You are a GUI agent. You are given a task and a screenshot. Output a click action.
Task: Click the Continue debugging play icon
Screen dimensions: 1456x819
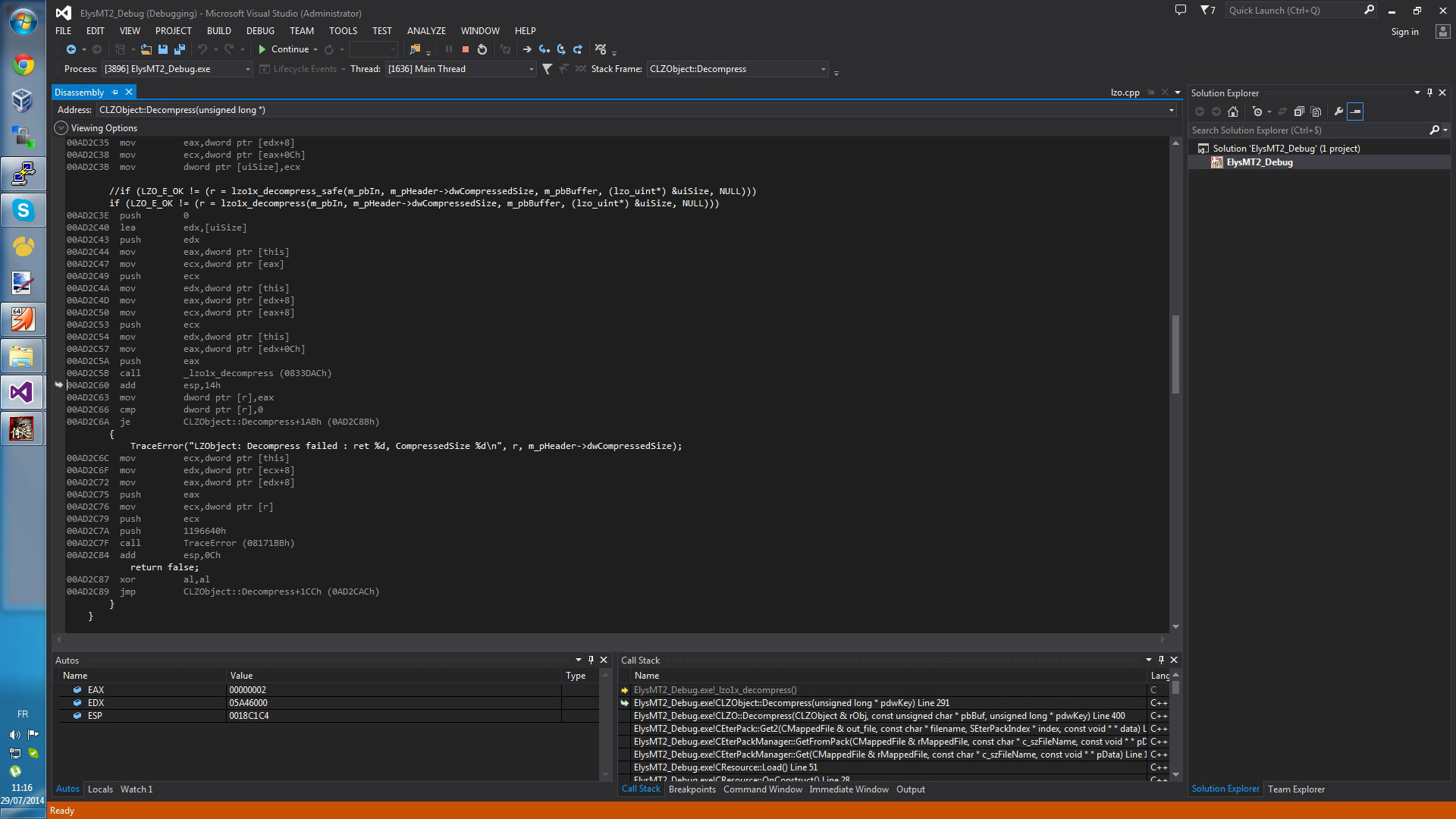(262, 49)
